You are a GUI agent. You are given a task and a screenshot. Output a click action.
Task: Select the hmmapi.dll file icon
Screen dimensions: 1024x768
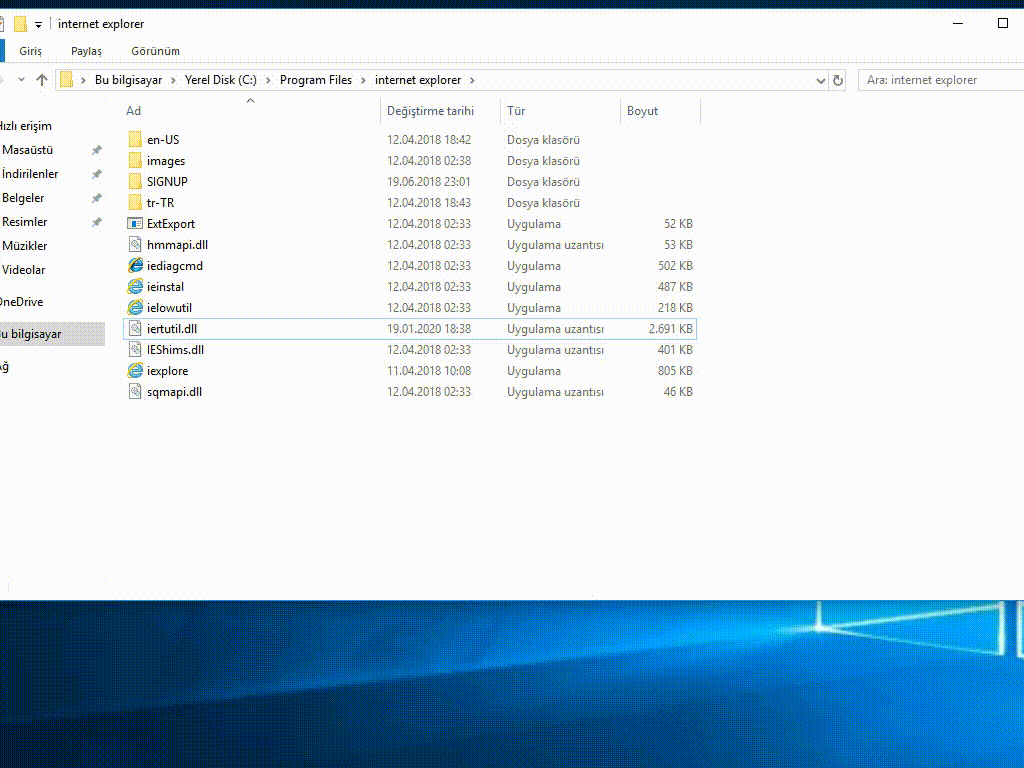coord(135,245)
